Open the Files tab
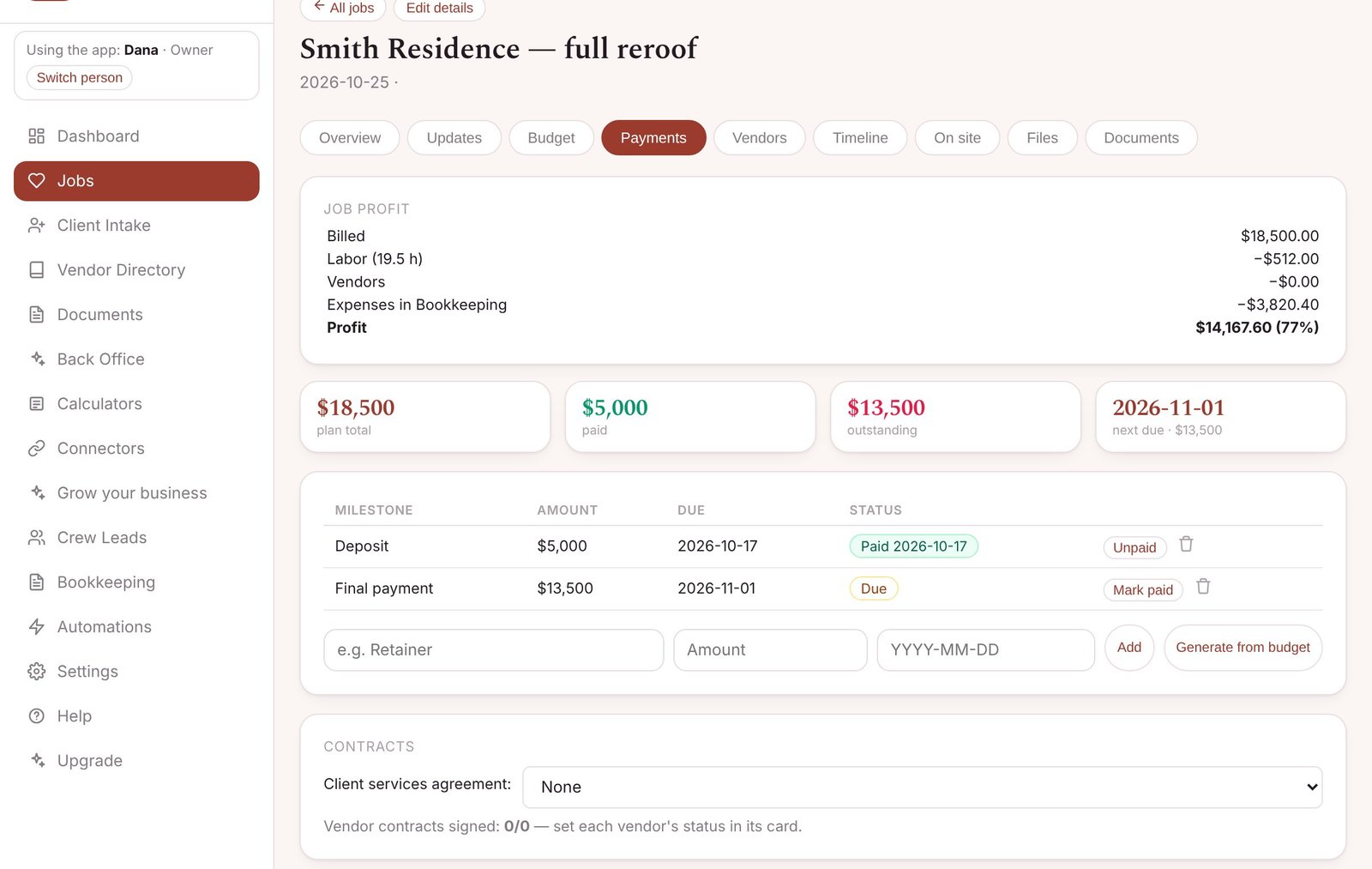Image resolution: width=1372 pixels, height=869 pixels. click(x=1042, y=138)
